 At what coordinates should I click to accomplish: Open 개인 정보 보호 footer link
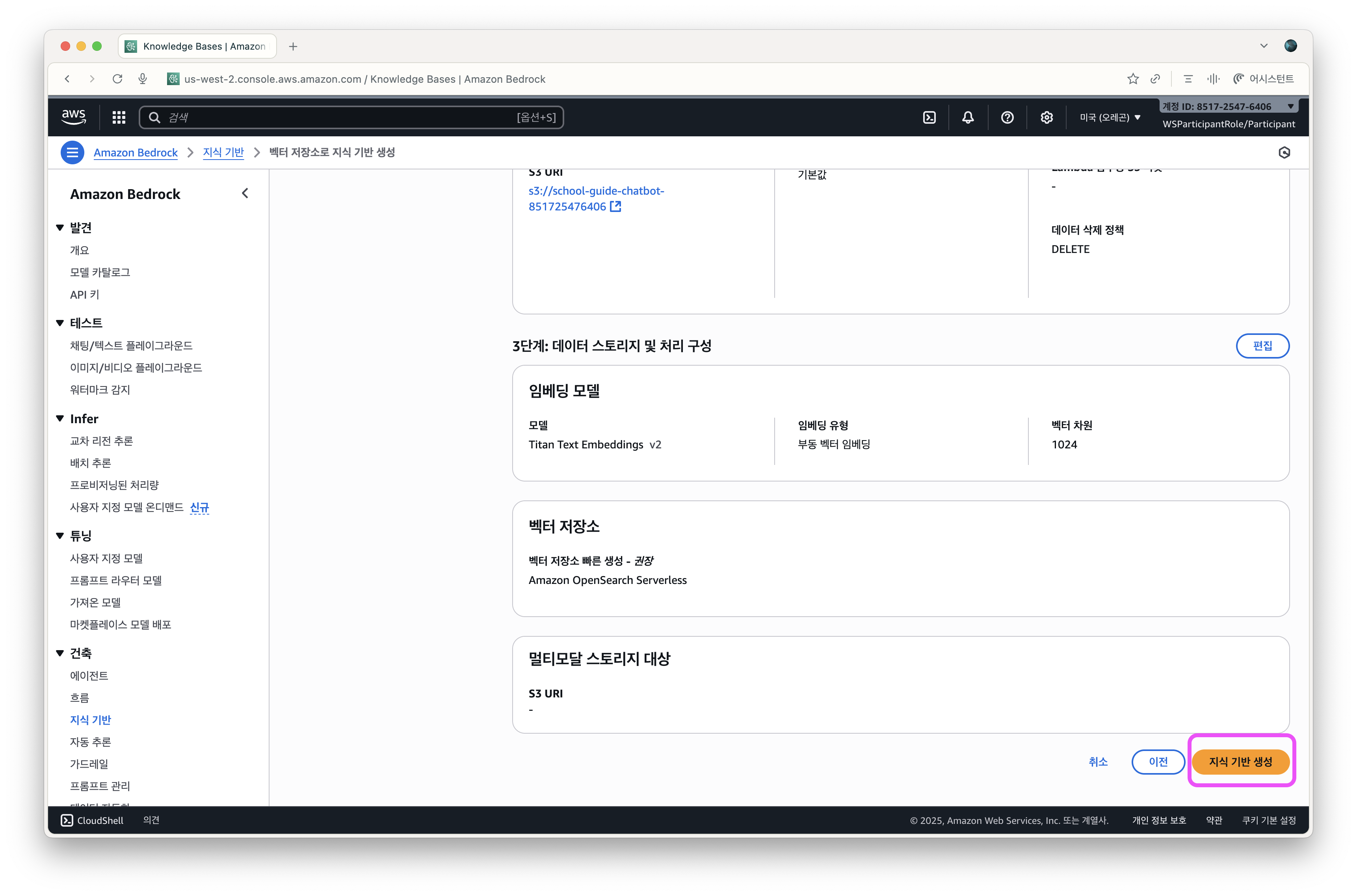[x=1159, y=820]
